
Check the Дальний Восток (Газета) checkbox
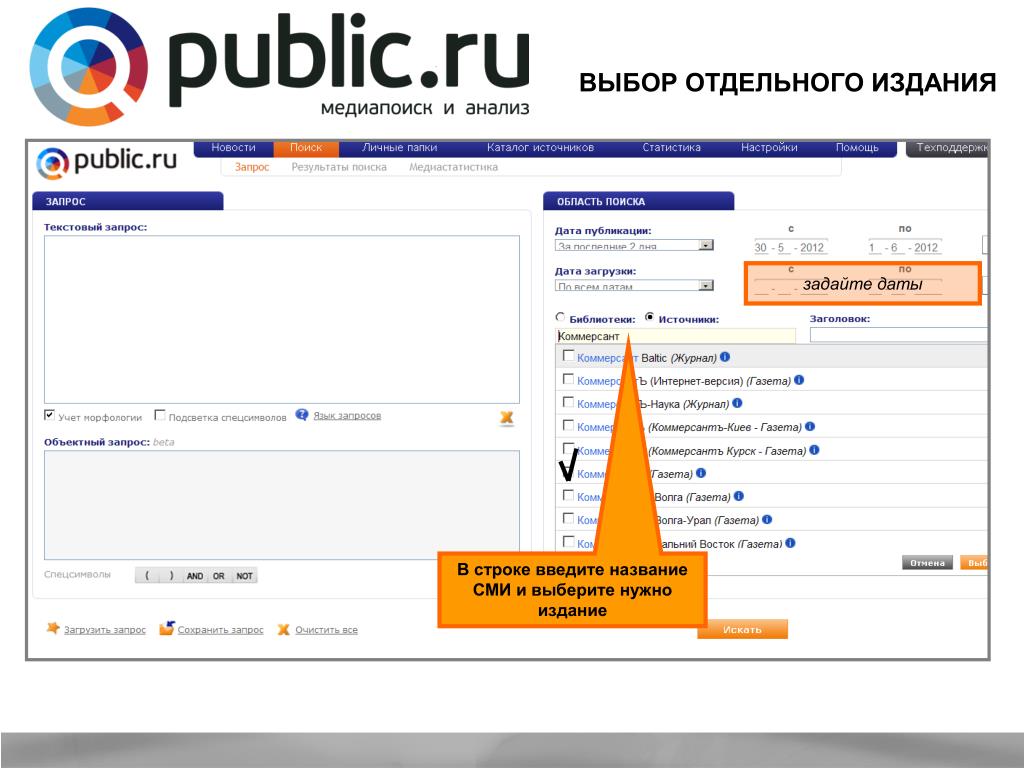[x=568, y=541]
